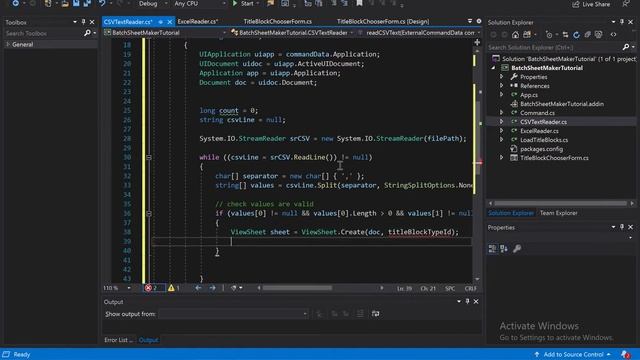Click the Open File folder icon
The height and width of the screenshot is (360, 640).
coord(65,3)
